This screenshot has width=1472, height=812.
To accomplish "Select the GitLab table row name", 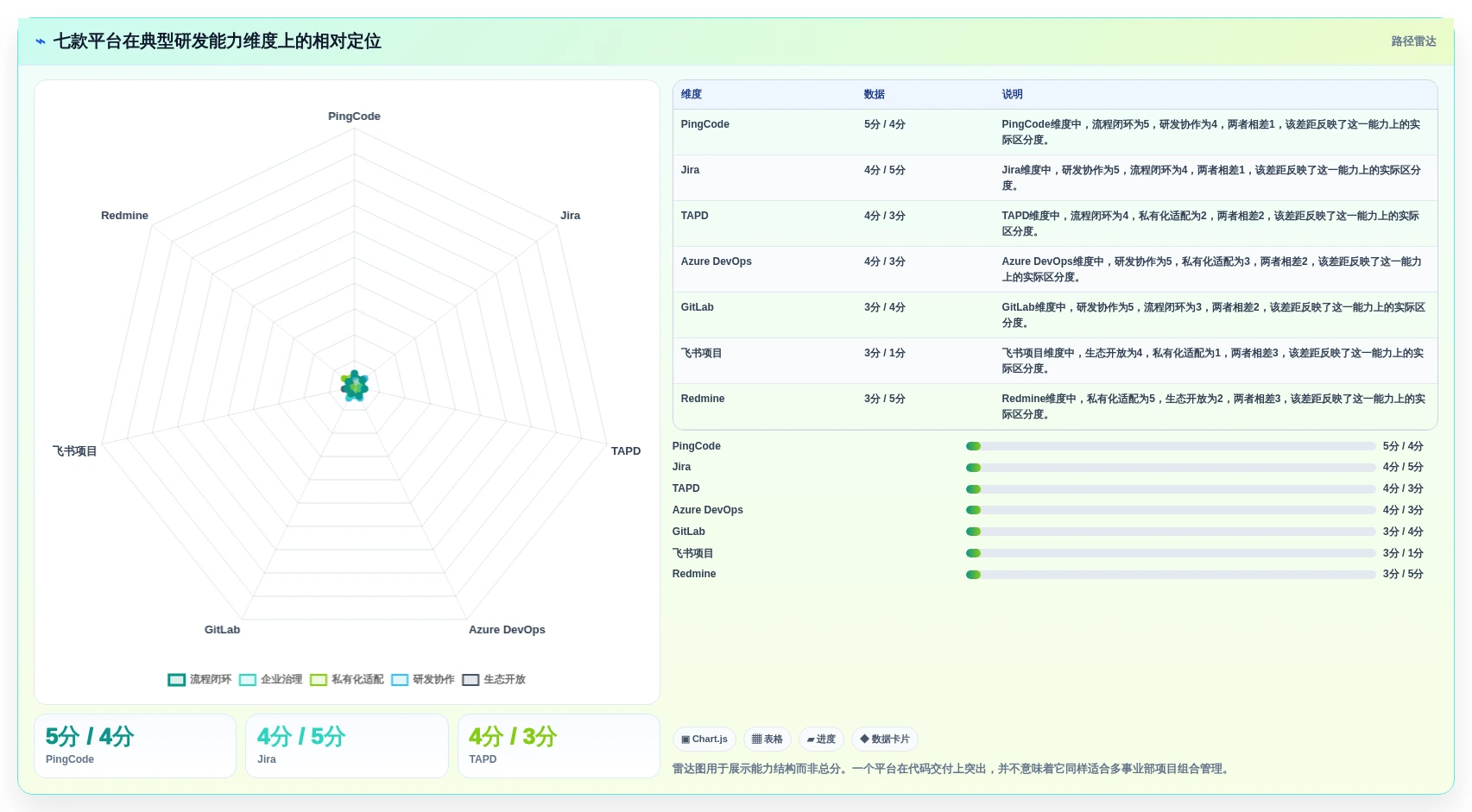I will (697, 307).
